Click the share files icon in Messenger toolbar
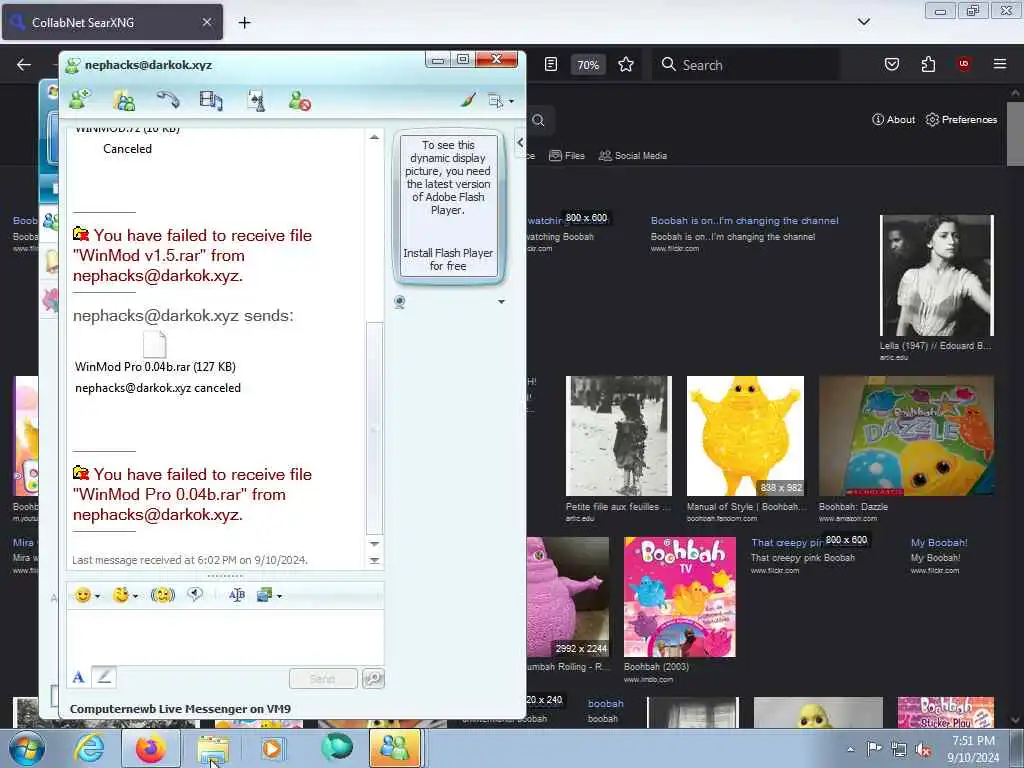Image resolution: width=1024 pixels, height=768 pixels. coord(124,100)
